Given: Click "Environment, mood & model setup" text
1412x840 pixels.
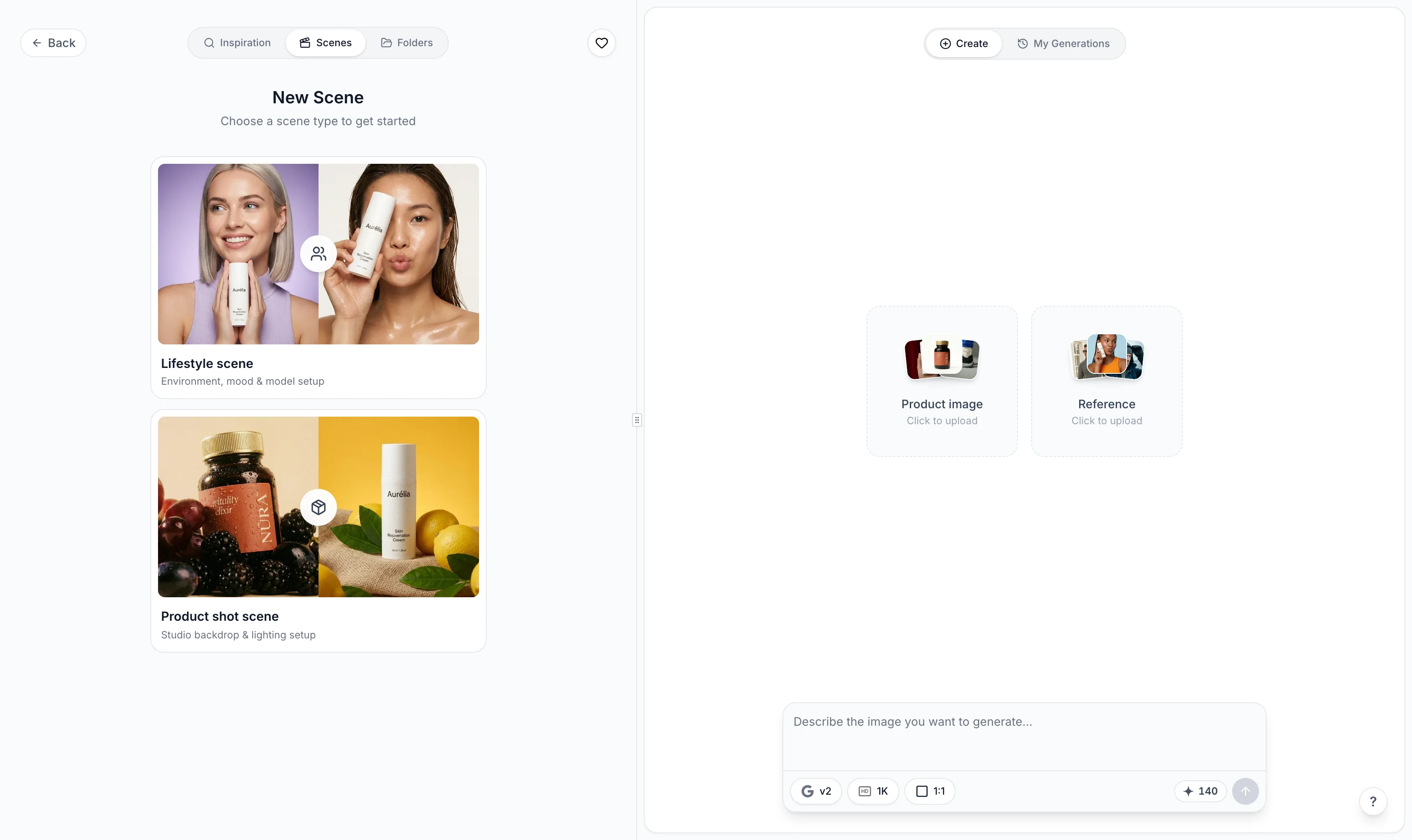Looking at the screenshot, I should (x=242, y=381).
